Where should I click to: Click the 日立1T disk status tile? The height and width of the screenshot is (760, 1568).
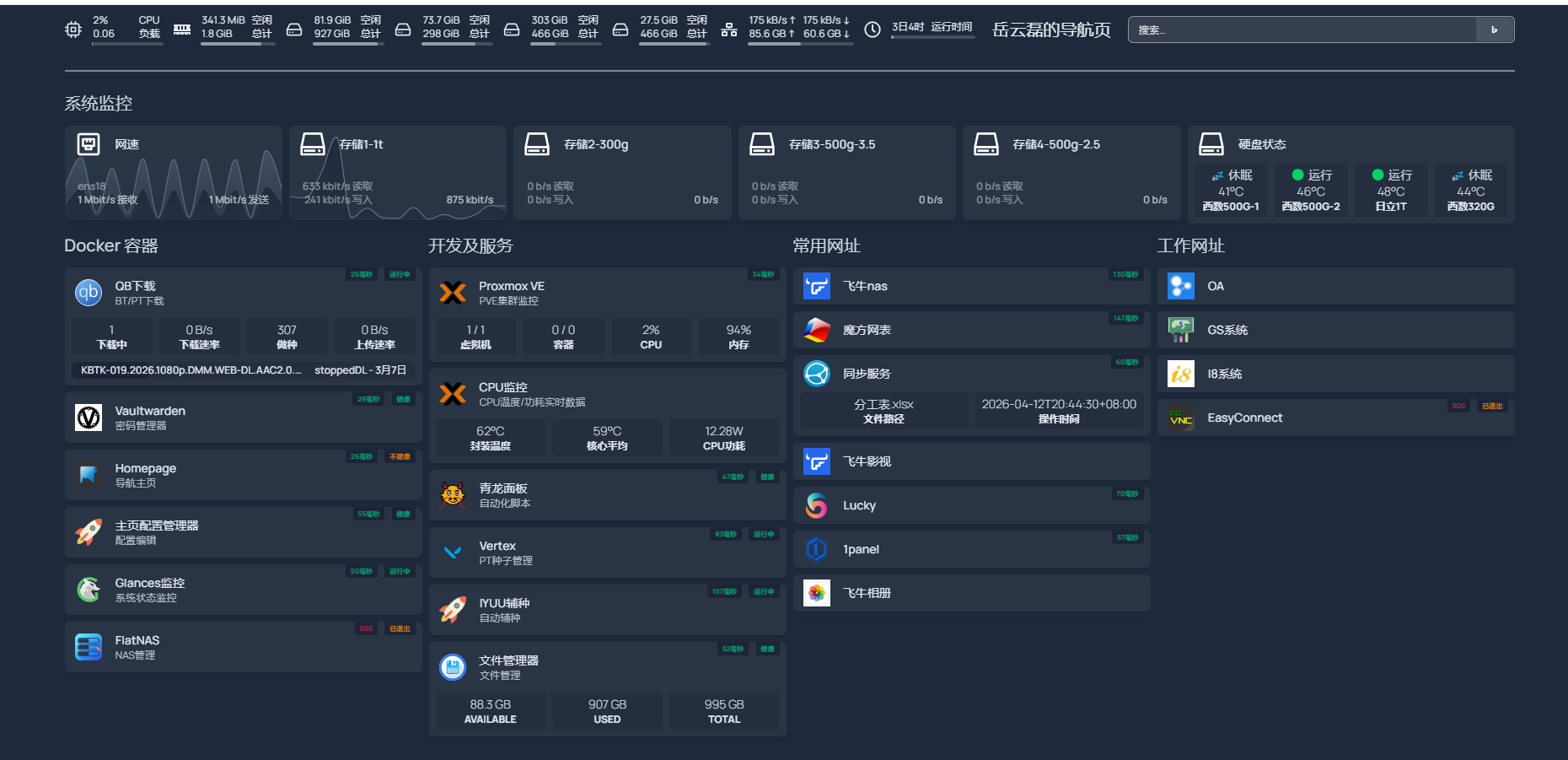point(1391,190)
